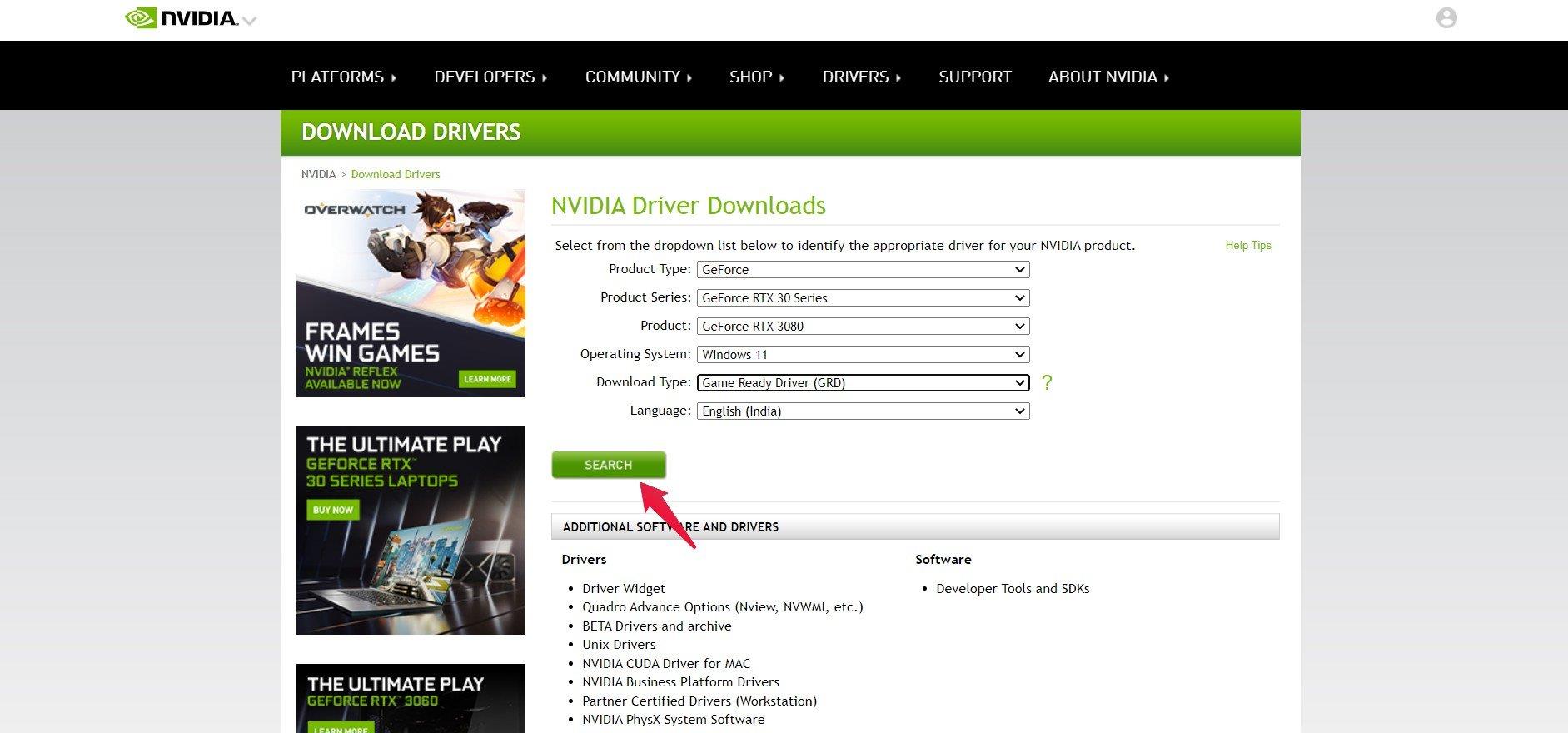Open the Developers menu
Viewport: 1568px width, 733px height.
click(x=490, y=77)
